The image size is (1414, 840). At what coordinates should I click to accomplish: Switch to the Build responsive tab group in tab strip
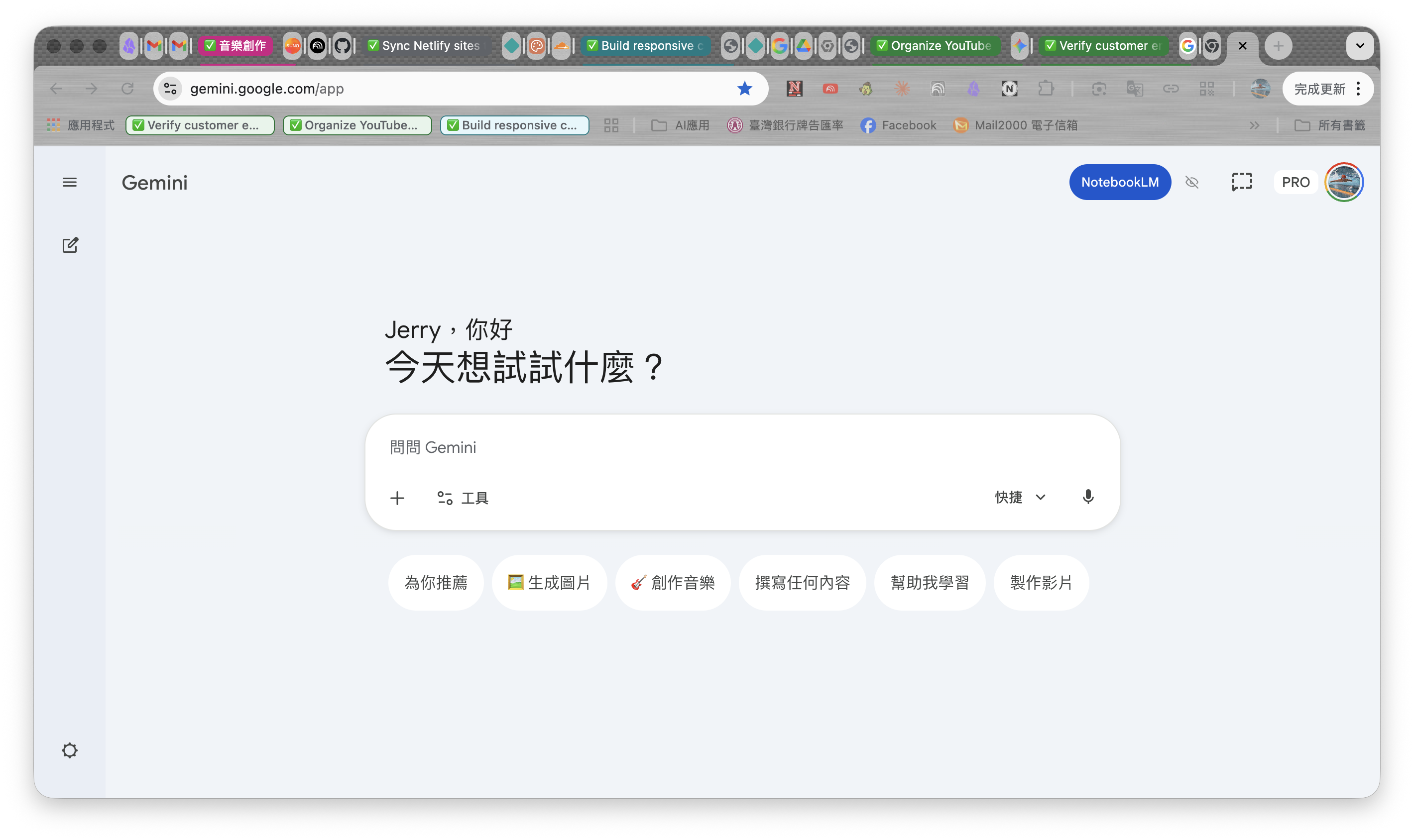(x=646, y=46)
